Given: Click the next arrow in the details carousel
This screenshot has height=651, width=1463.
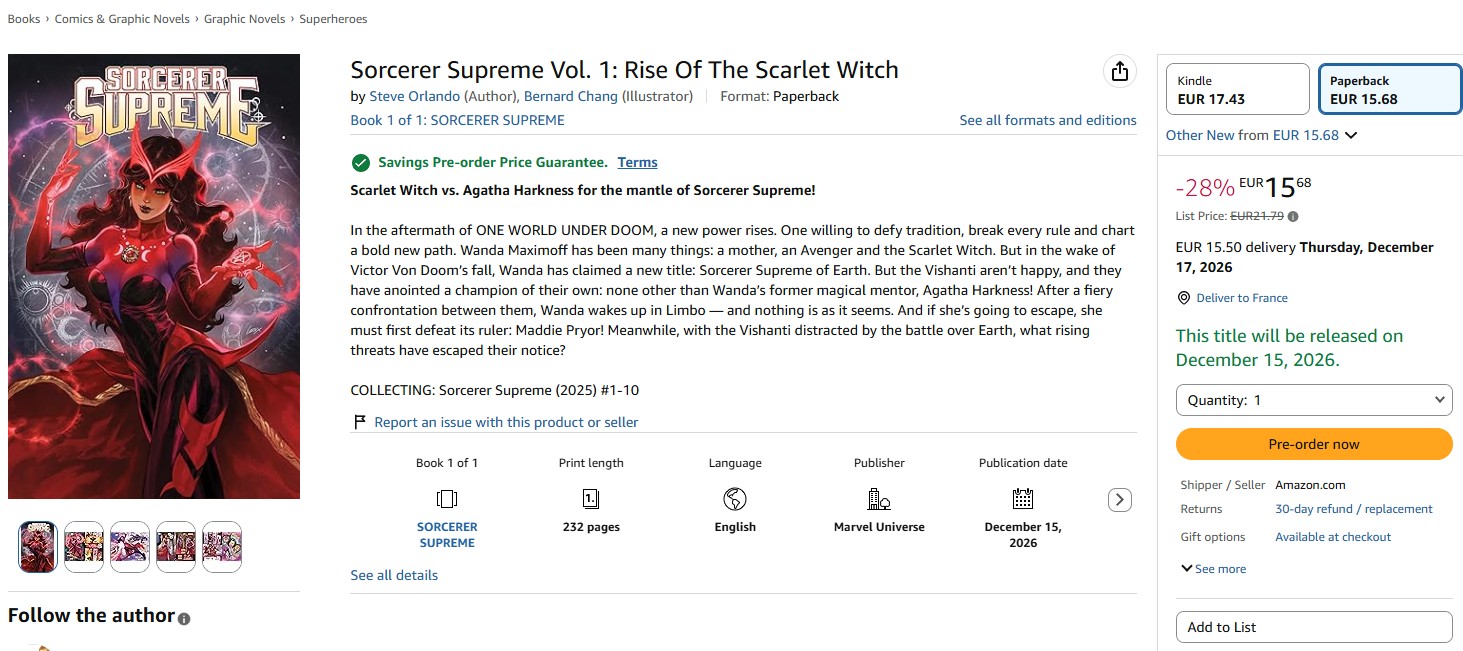Looking at the screenshot, I should (1120, 499).
